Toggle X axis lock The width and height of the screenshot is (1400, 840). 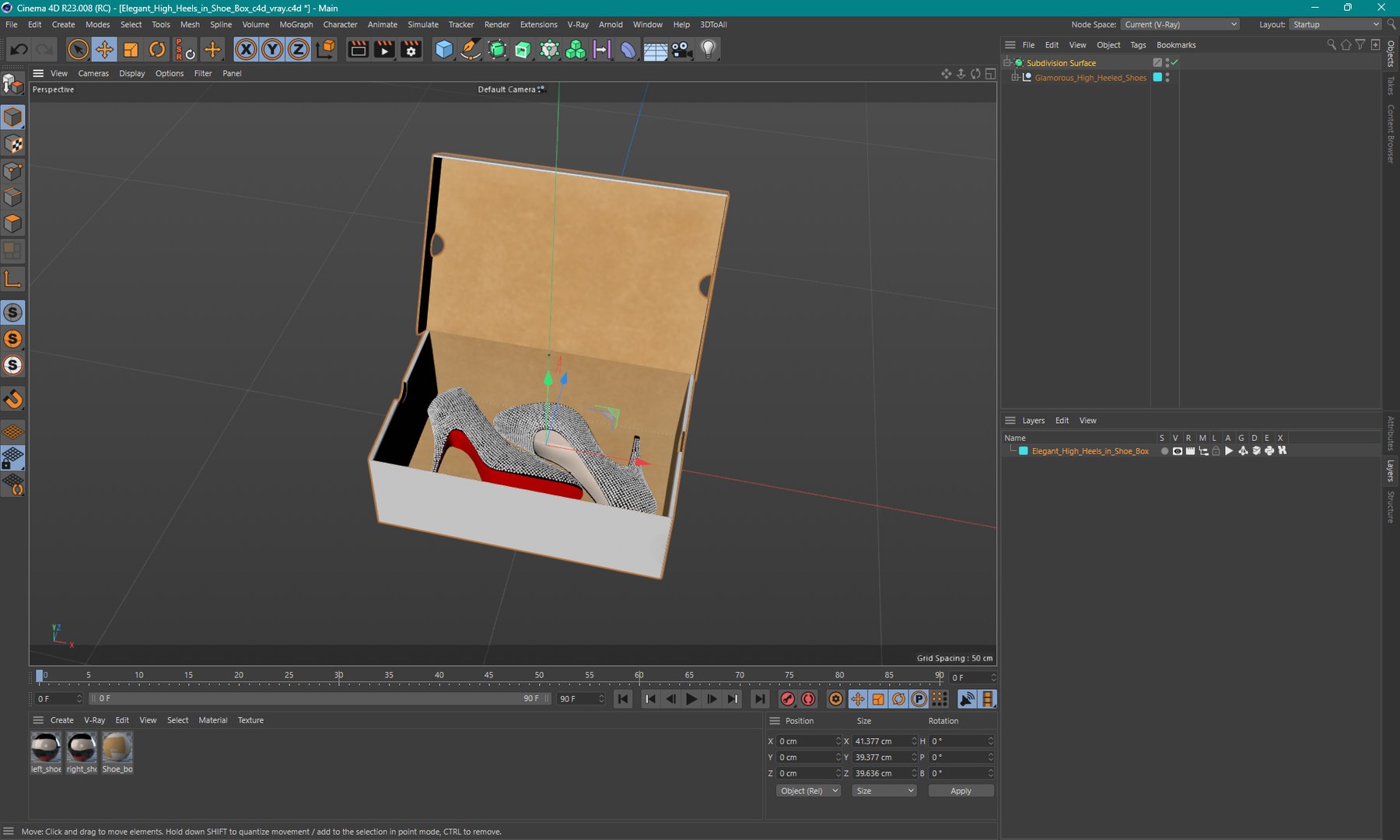pyautogui.click(x=246, y=50)
